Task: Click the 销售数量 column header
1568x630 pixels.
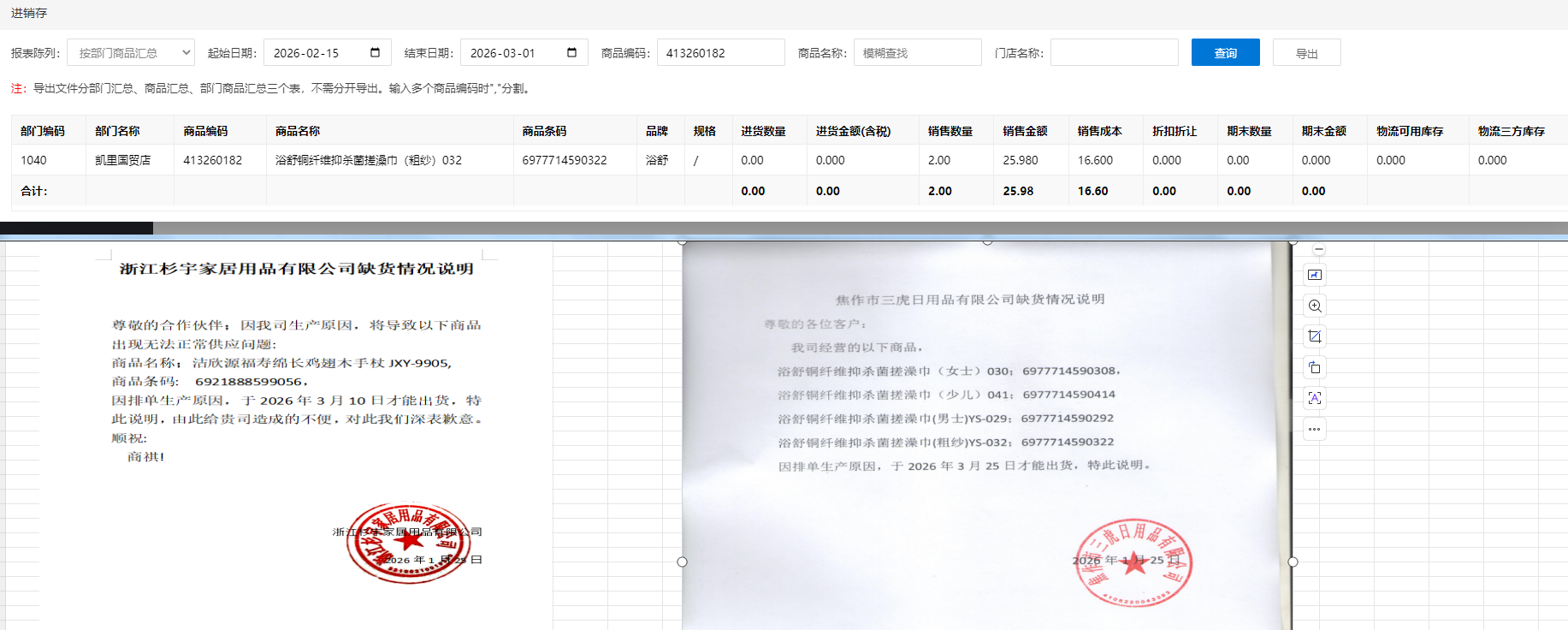Action: point(950,131)
